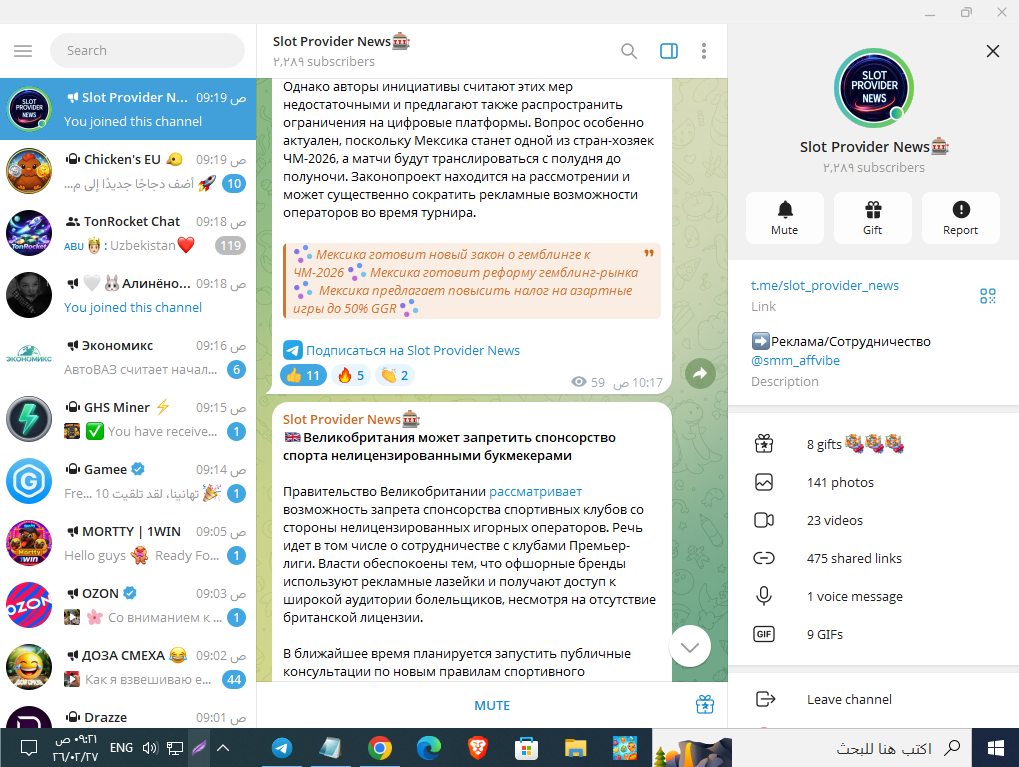Screen dimensions: 1019x767
Task: Open the Алинёно channel chat
Action: (x=128, y=295)
